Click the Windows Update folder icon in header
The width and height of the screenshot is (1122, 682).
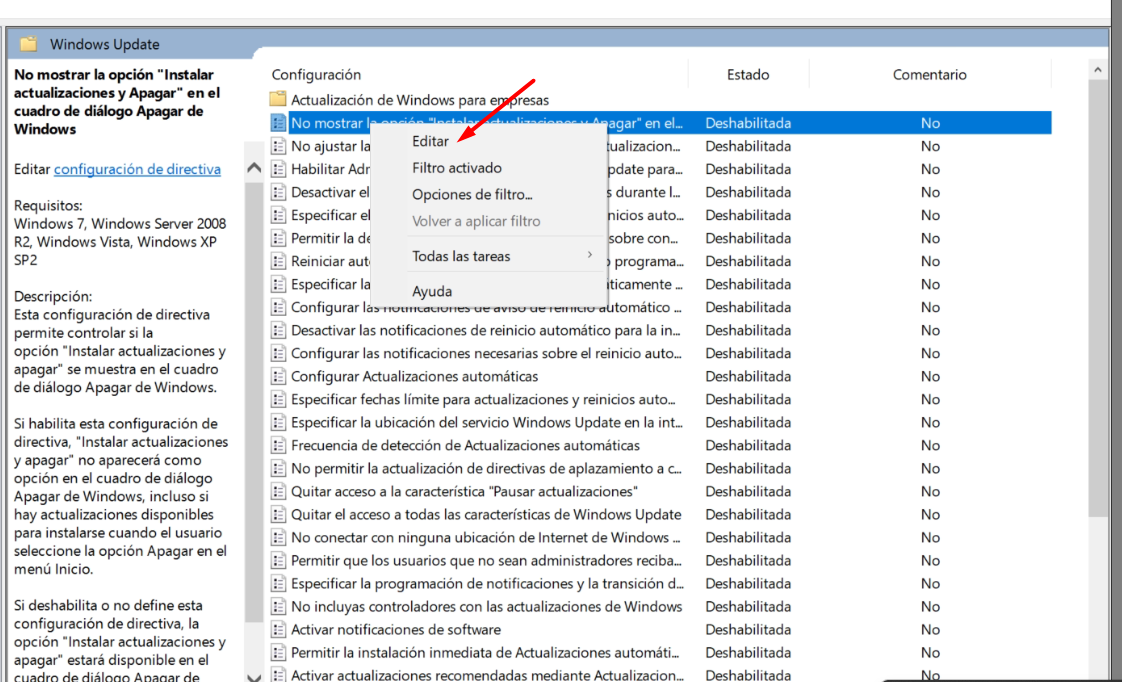pyautogui.click(x=28, y=44)
